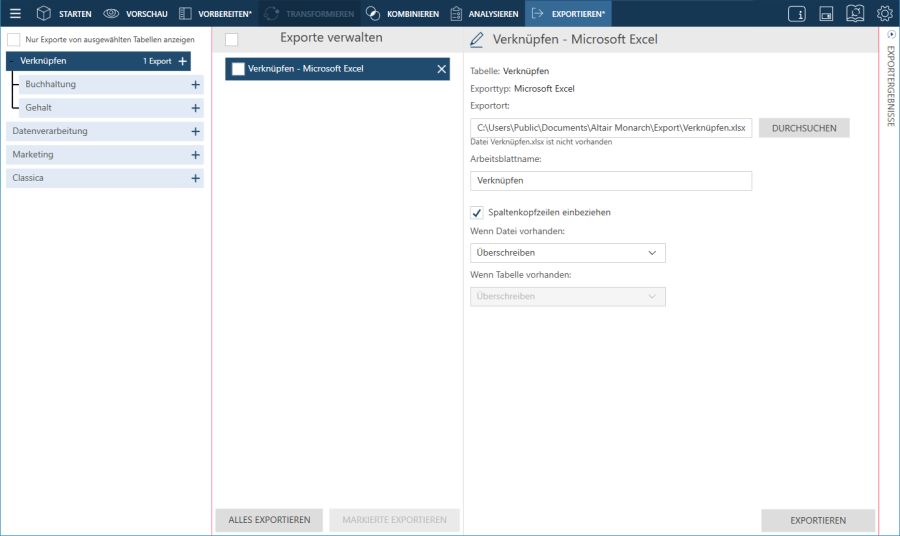Image resolution: width=900 pixels, height=536 pixels.
Task: Go to the Kombinieren tab
Action: [x=402, y=14]
